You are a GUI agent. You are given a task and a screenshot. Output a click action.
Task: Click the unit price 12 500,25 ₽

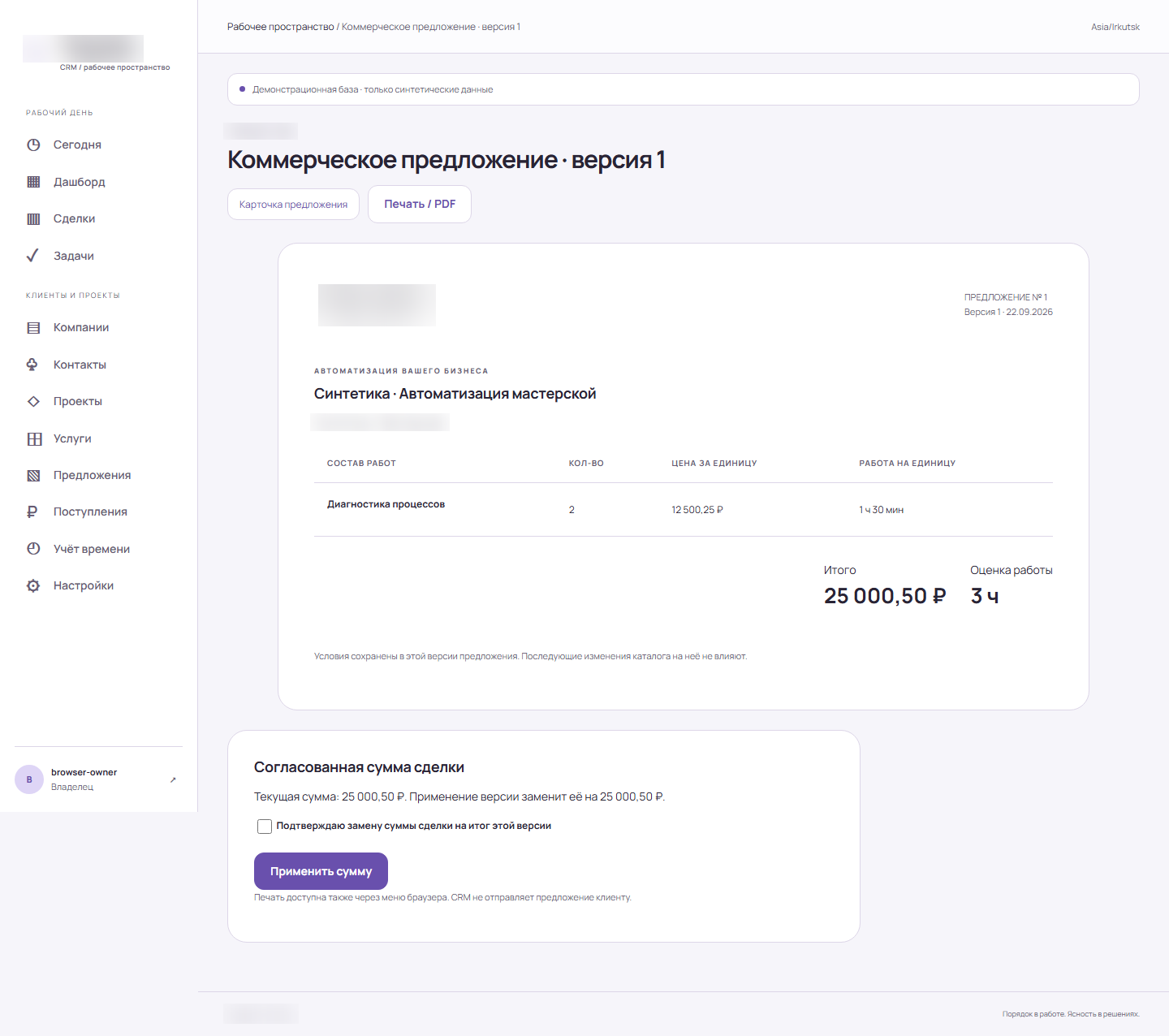click(697, 510)
